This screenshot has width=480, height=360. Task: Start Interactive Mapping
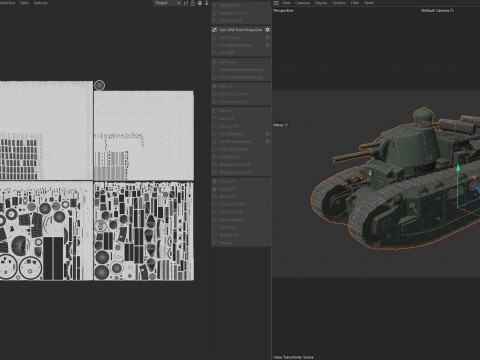[x=241, y=70]
